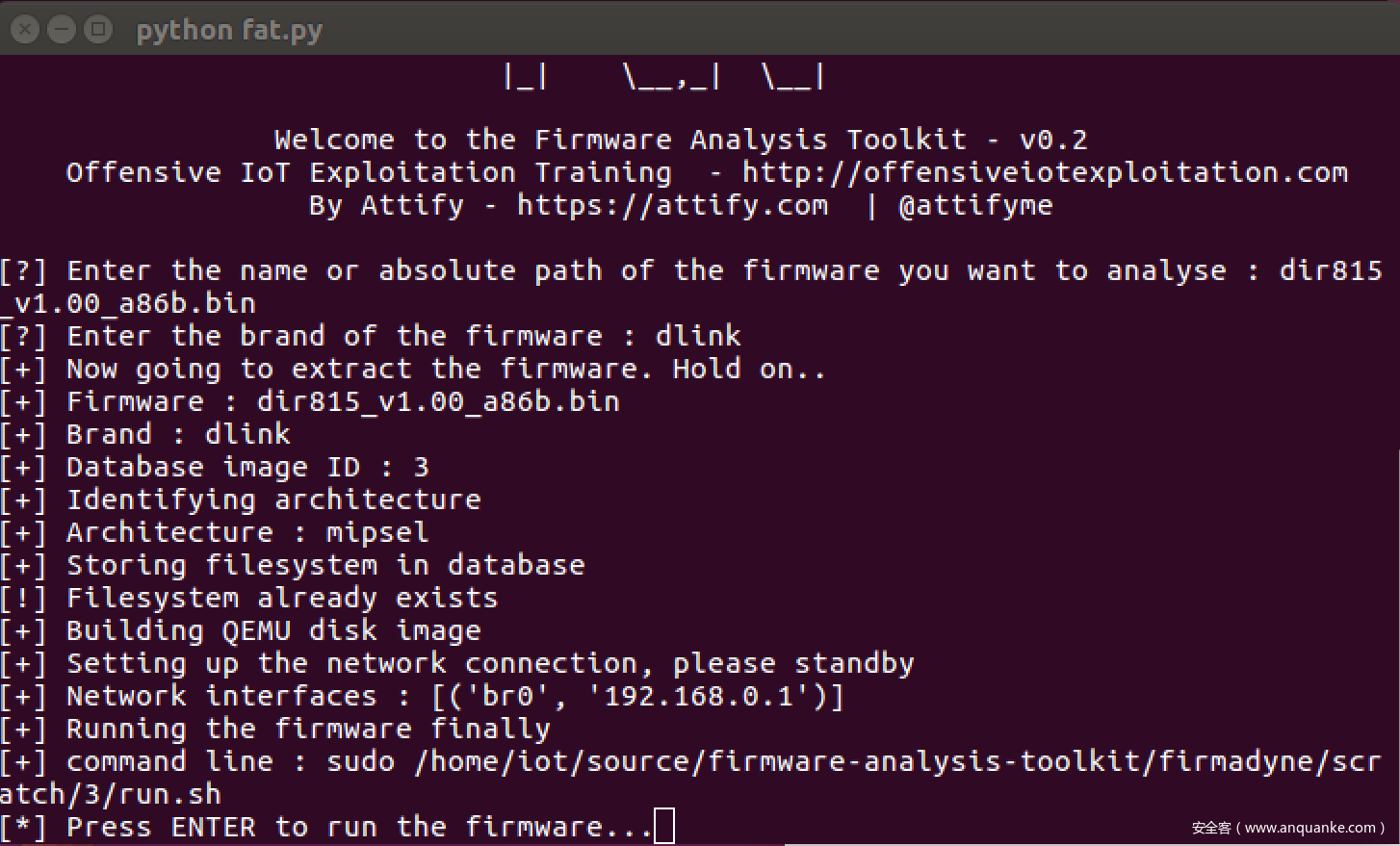The image size is (1400, 846).
Task: Click the 'Firmware : dir815_v1.00_a86b.bin' output line
Action: [x=343, y=401]
